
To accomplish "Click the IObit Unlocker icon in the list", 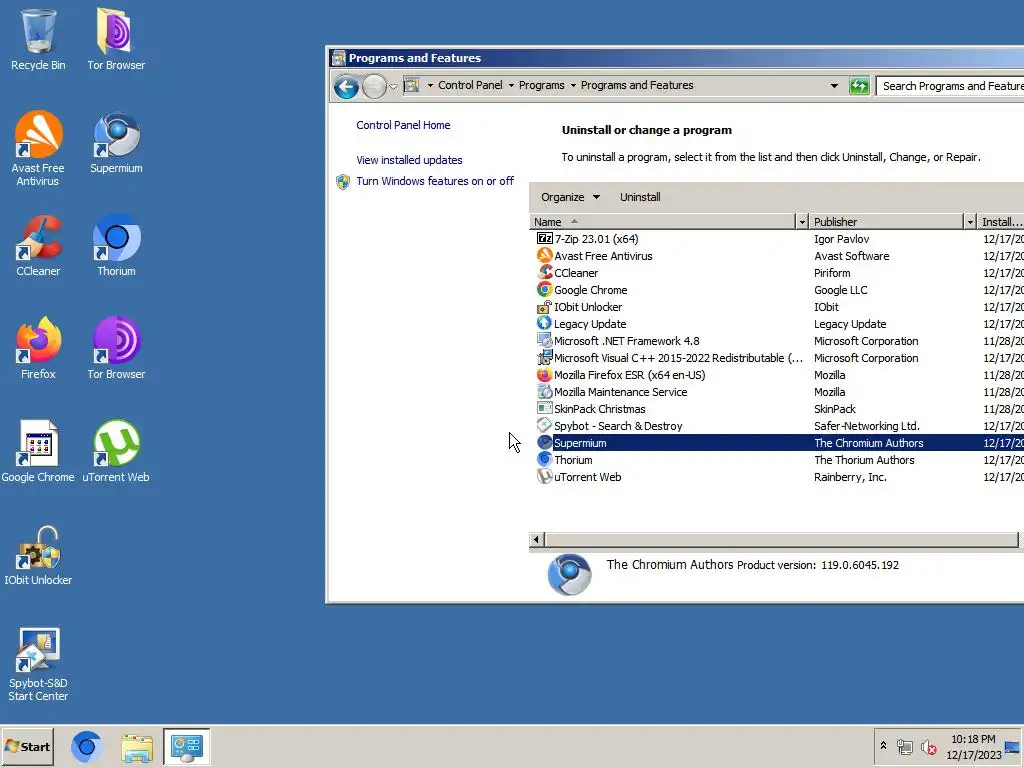I will coord(544,306).
